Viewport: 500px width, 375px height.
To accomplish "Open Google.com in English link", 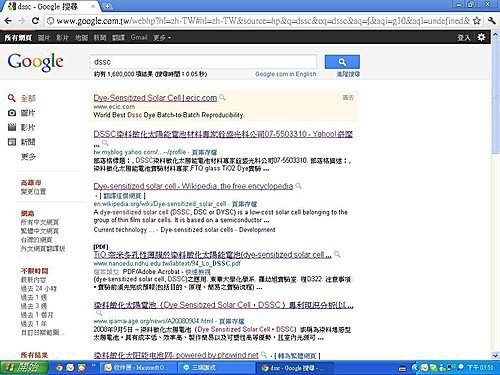I will pyautogui.click(x=286, y=74).
